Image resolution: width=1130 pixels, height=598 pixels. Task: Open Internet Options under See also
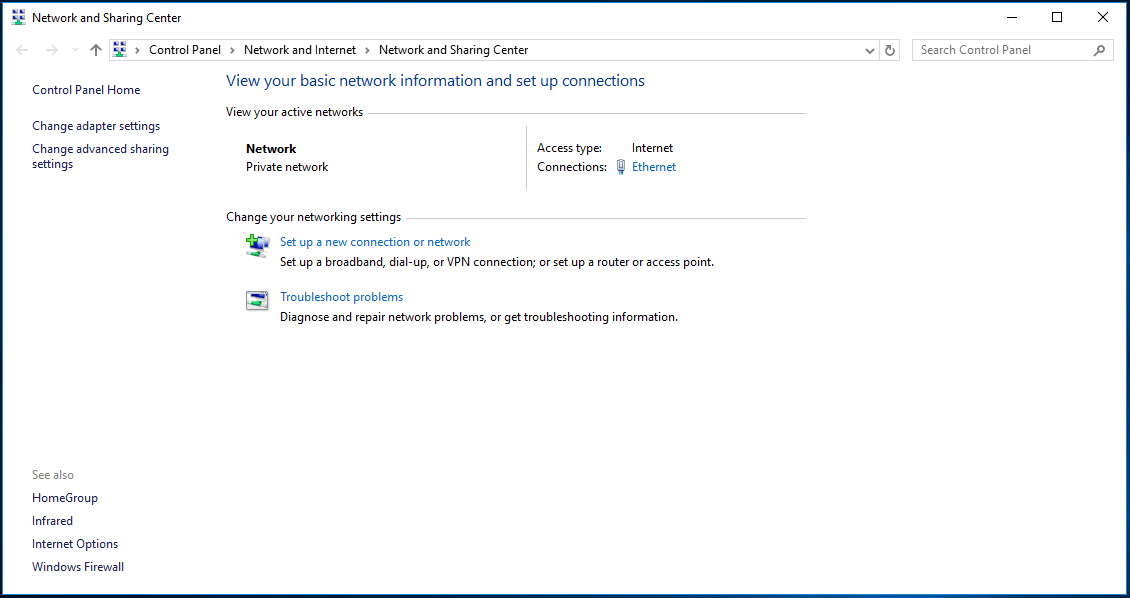[x=75, y=544]
